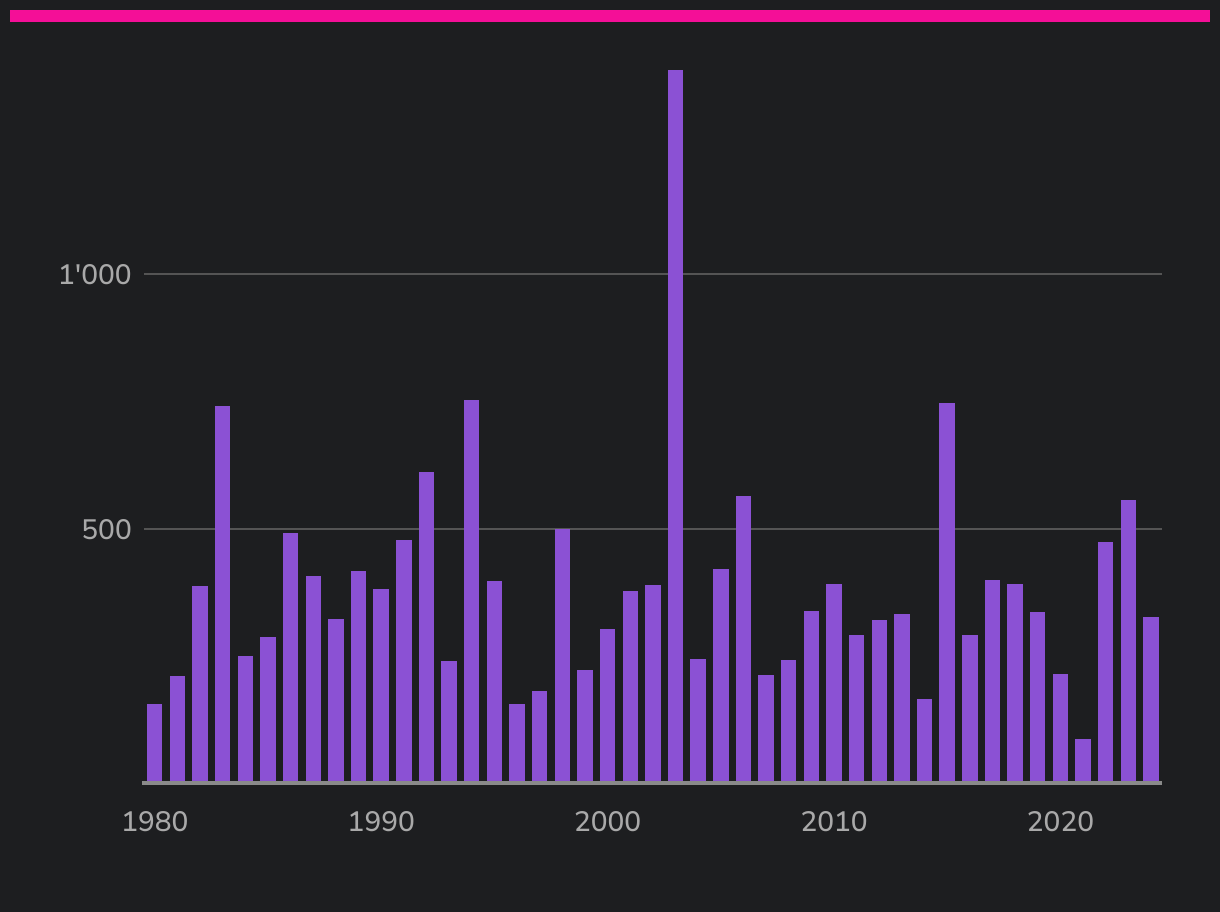The width and height of the screenshot is (1220, 912).
Task: Click the 1998 bar reaching 500
Action: (562, 655)
